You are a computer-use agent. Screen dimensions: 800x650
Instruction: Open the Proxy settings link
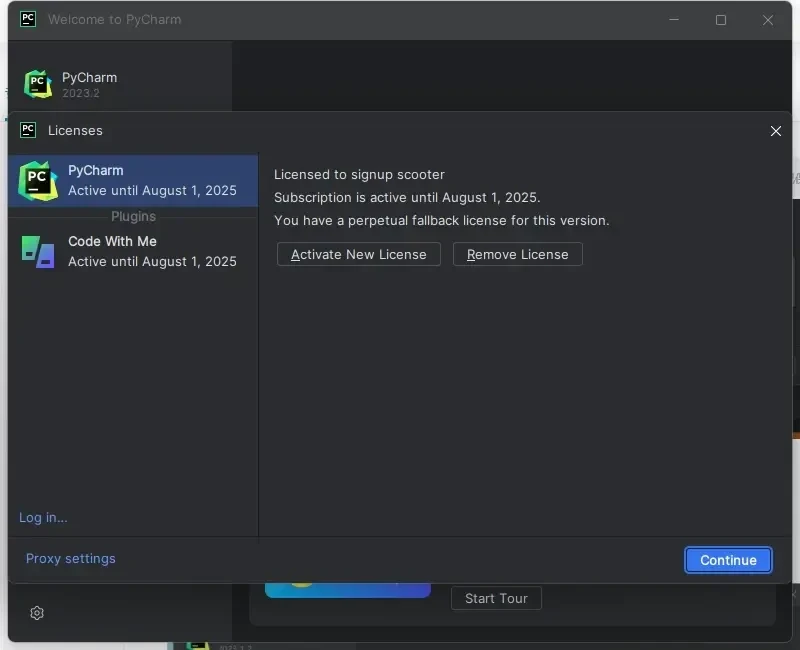click(x=71, y=558)
